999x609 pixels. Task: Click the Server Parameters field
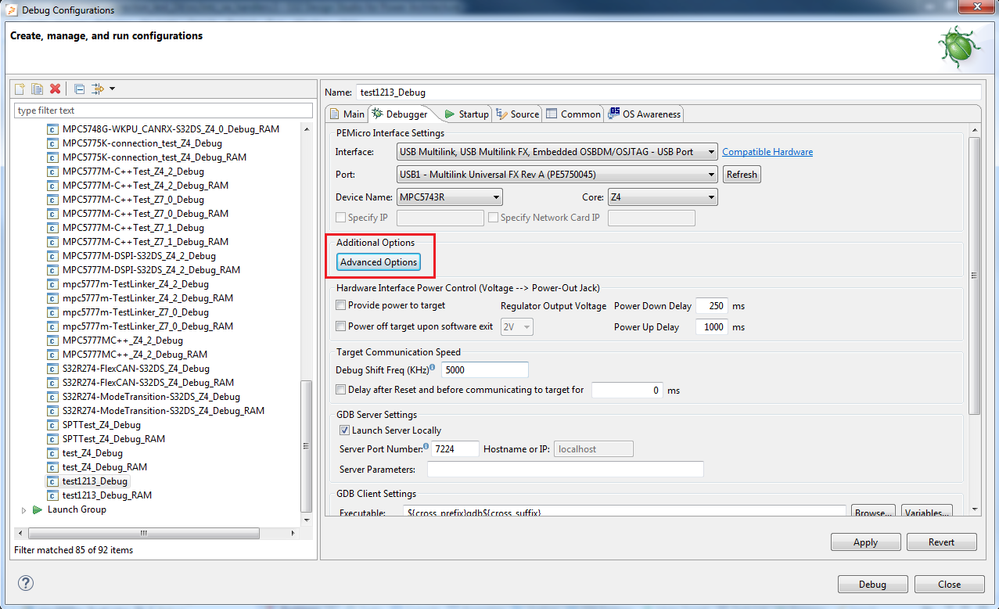(x=565, y=469)
